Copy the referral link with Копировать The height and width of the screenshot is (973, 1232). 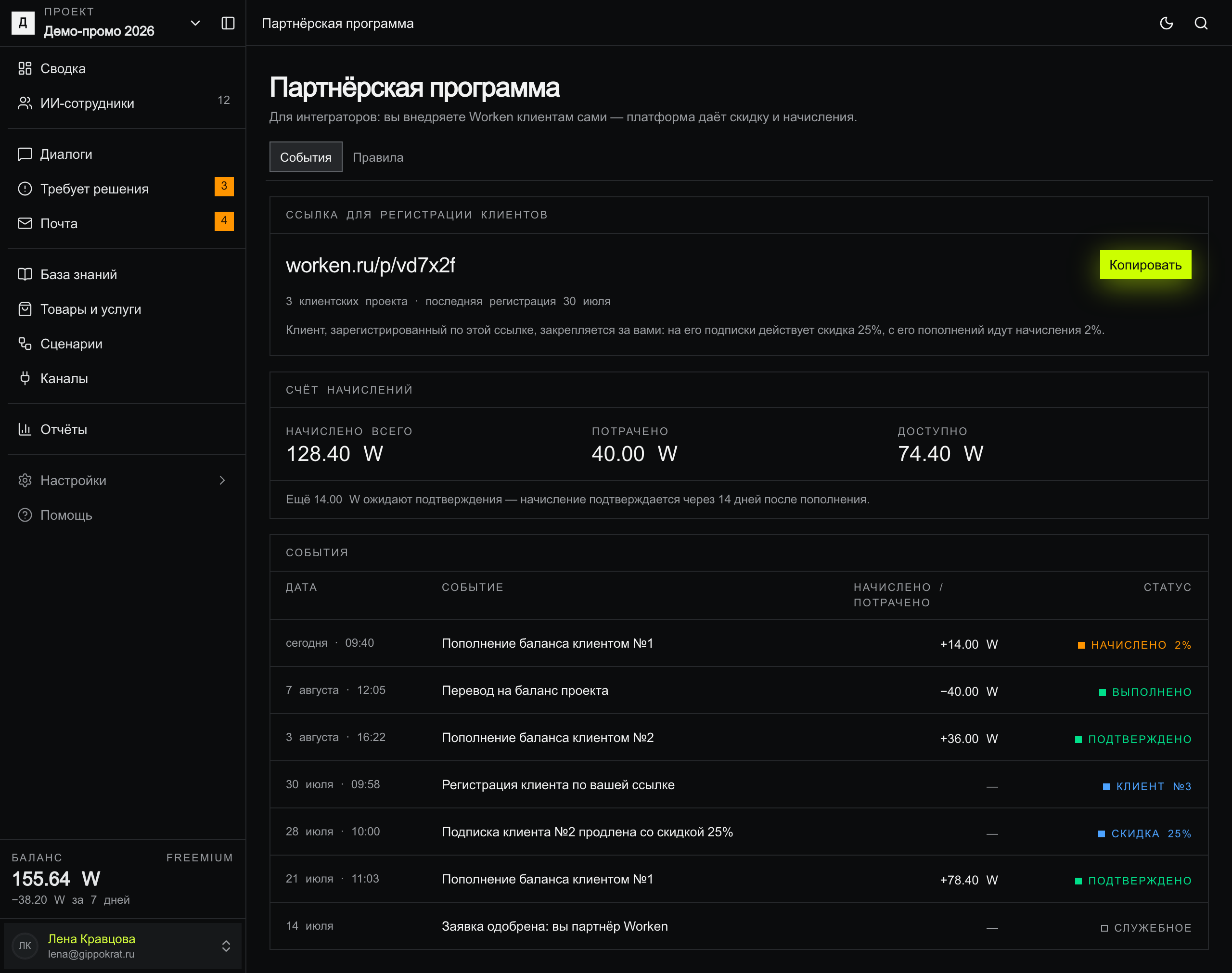point(1145,265)
